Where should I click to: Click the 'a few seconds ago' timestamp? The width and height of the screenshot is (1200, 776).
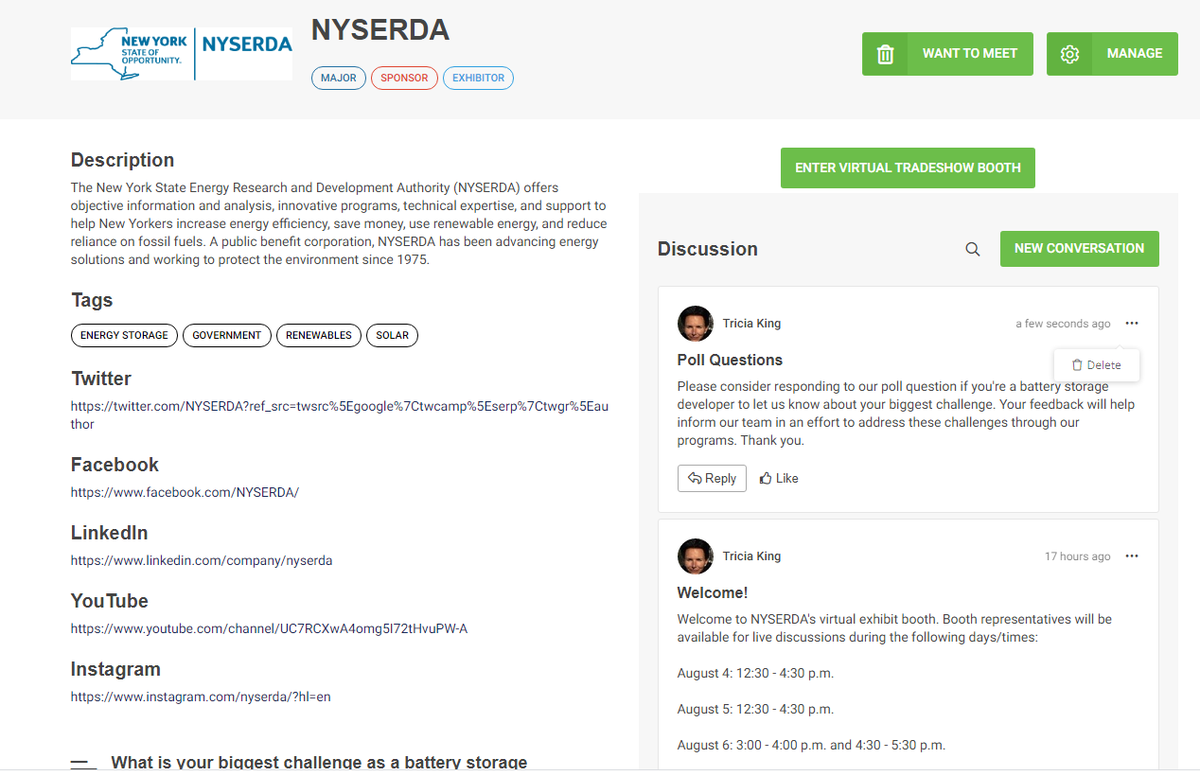point(1063,324)
